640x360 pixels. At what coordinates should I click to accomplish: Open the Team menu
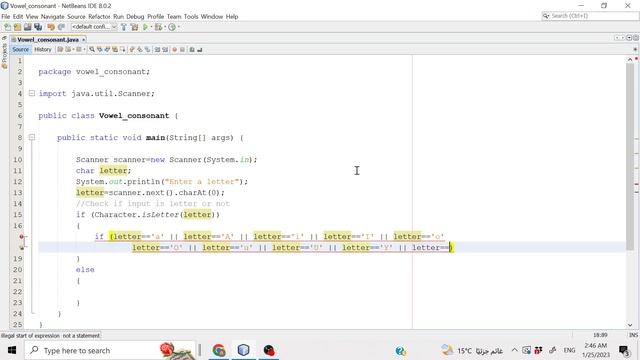tap(174, 17)
